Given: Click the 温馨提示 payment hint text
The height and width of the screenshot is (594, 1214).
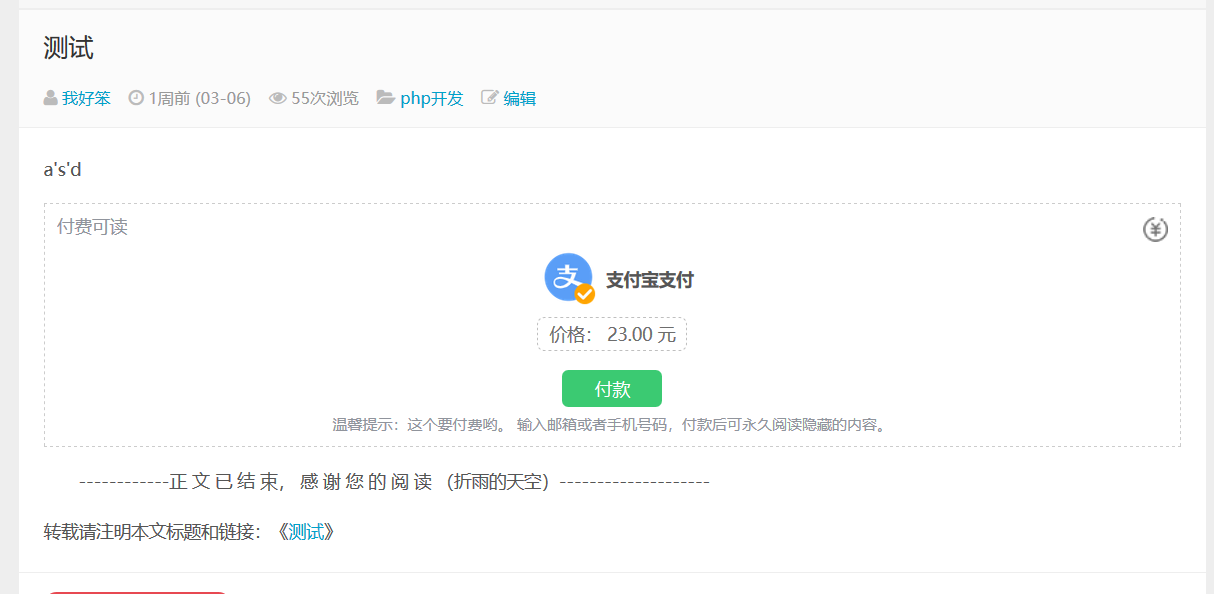Looking at the screenshot, I should 610,425.
